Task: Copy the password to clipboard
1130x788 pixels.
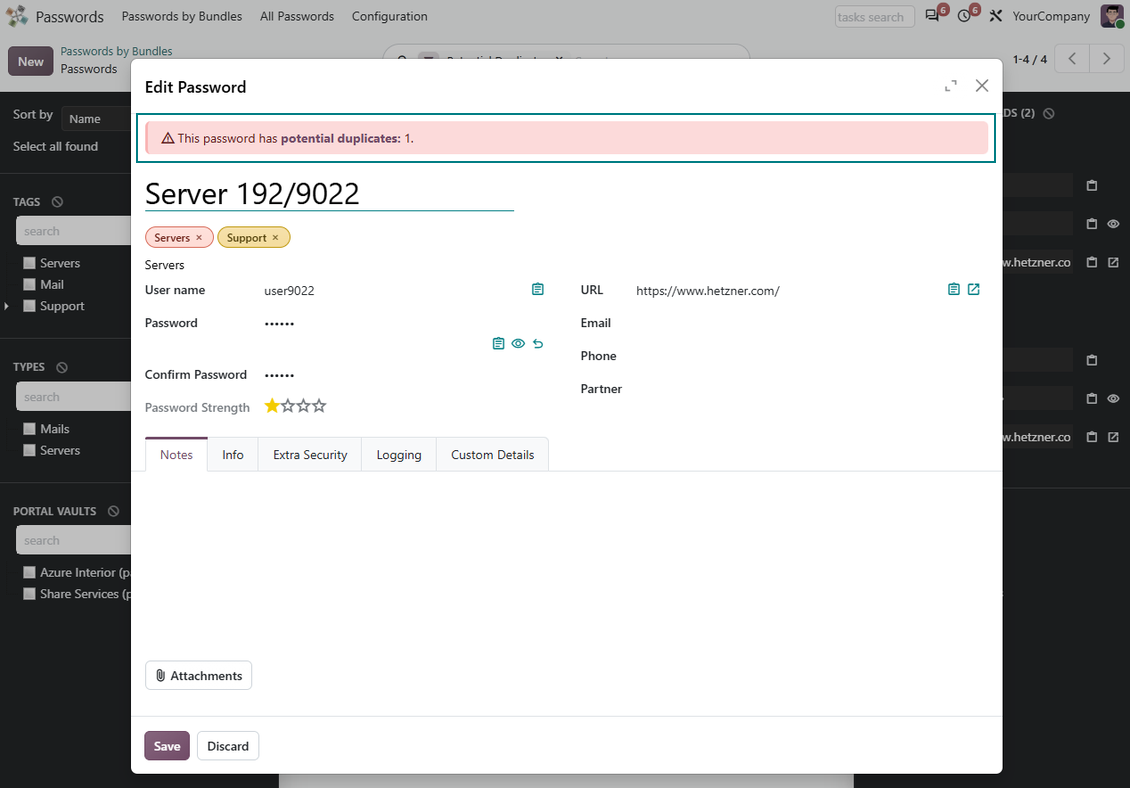Action: pyautogui.click(x=498, y=343)
